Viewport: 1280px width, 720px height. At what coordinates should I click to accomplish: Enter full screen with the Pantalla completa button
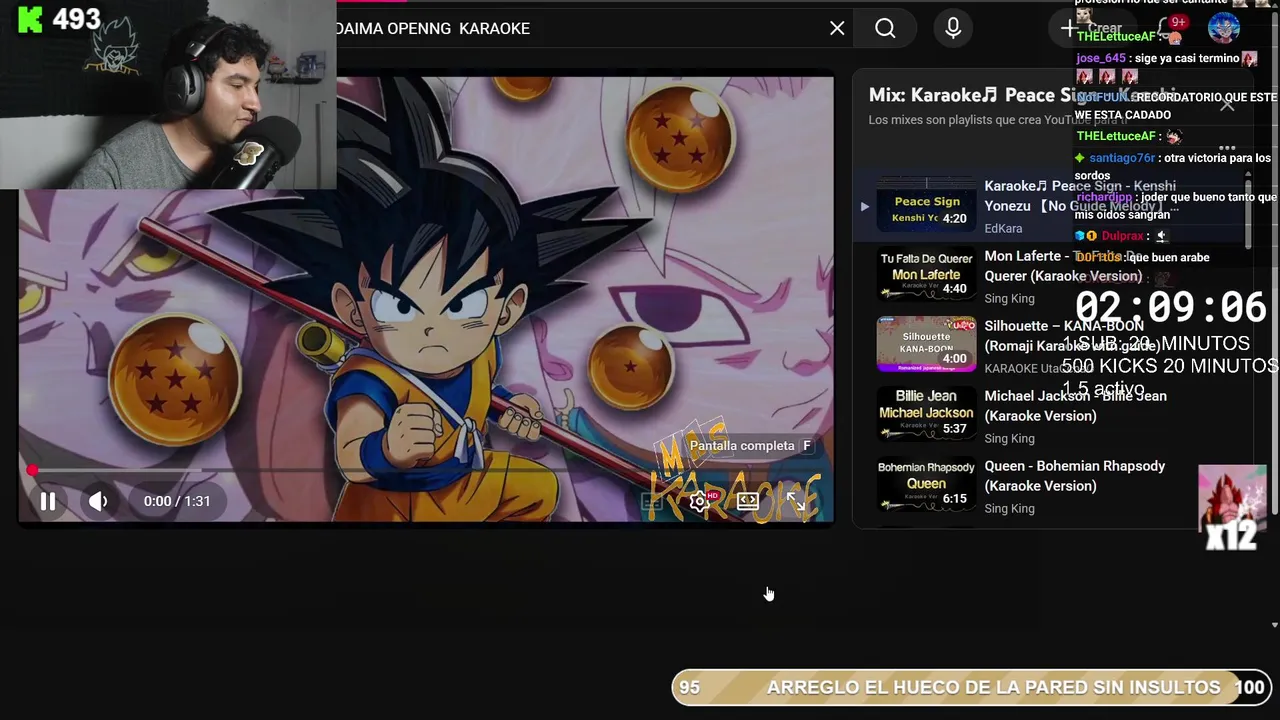(796, 501)
